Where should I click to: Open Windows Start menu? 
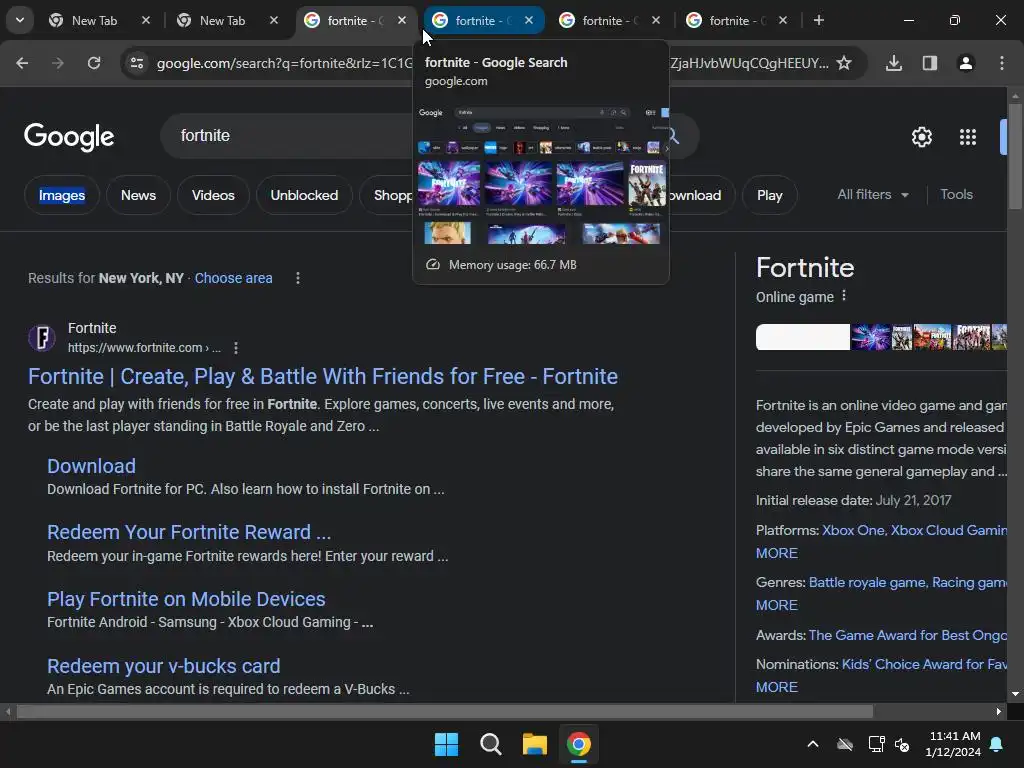pos(447,744)
